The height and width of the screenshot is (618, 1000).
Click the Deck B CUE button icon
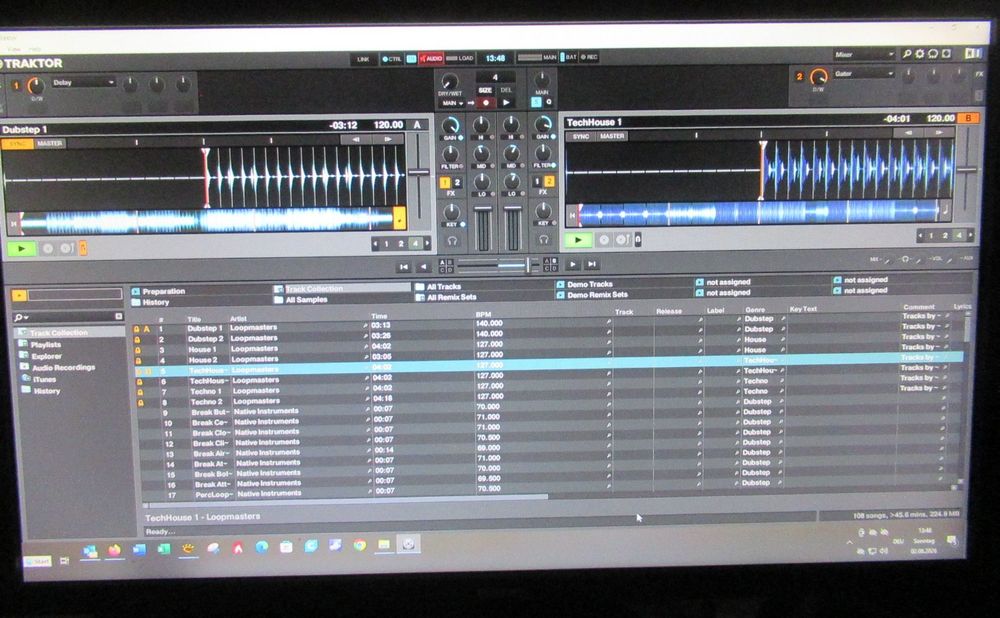(604, 240)
